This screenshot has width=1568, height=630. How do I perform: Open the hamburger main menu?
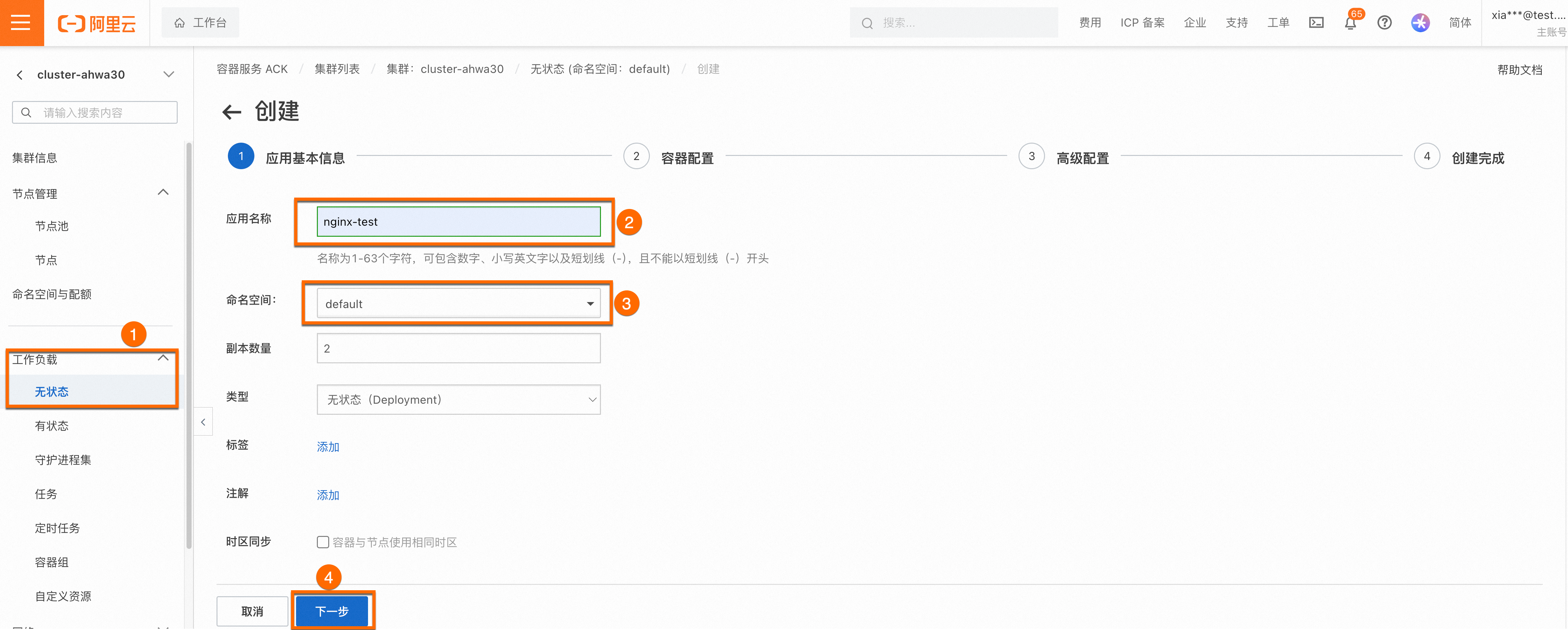point(21,22)
